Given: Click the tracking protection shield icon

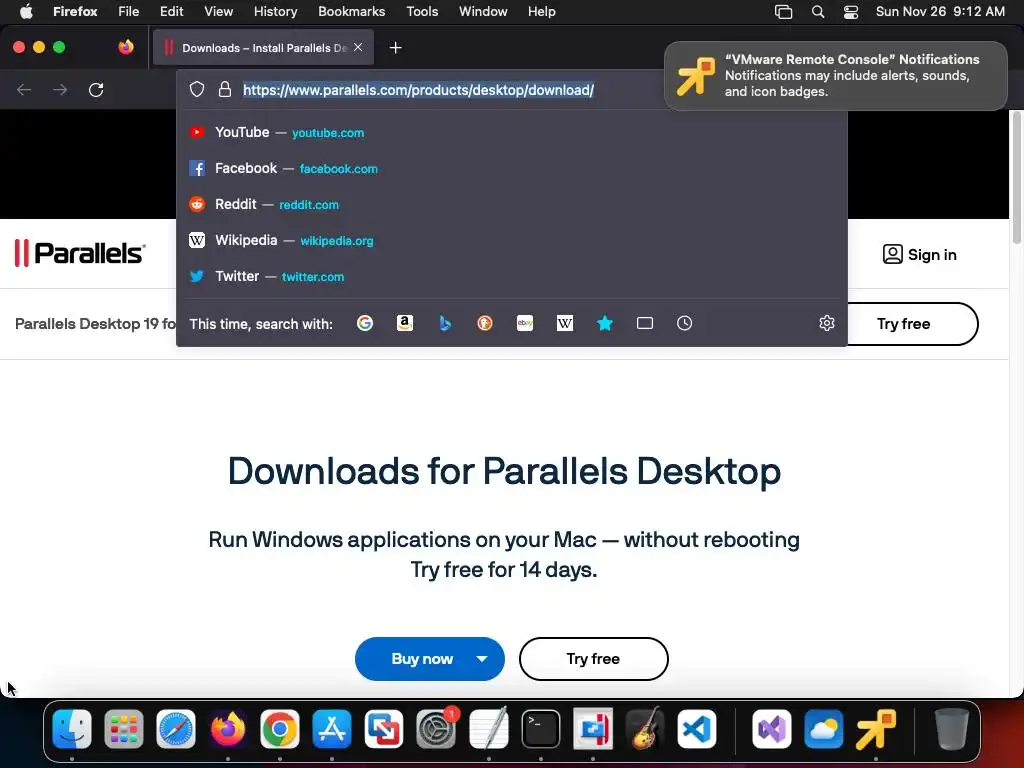Looking at the screenshot, I should pos(197,89).
